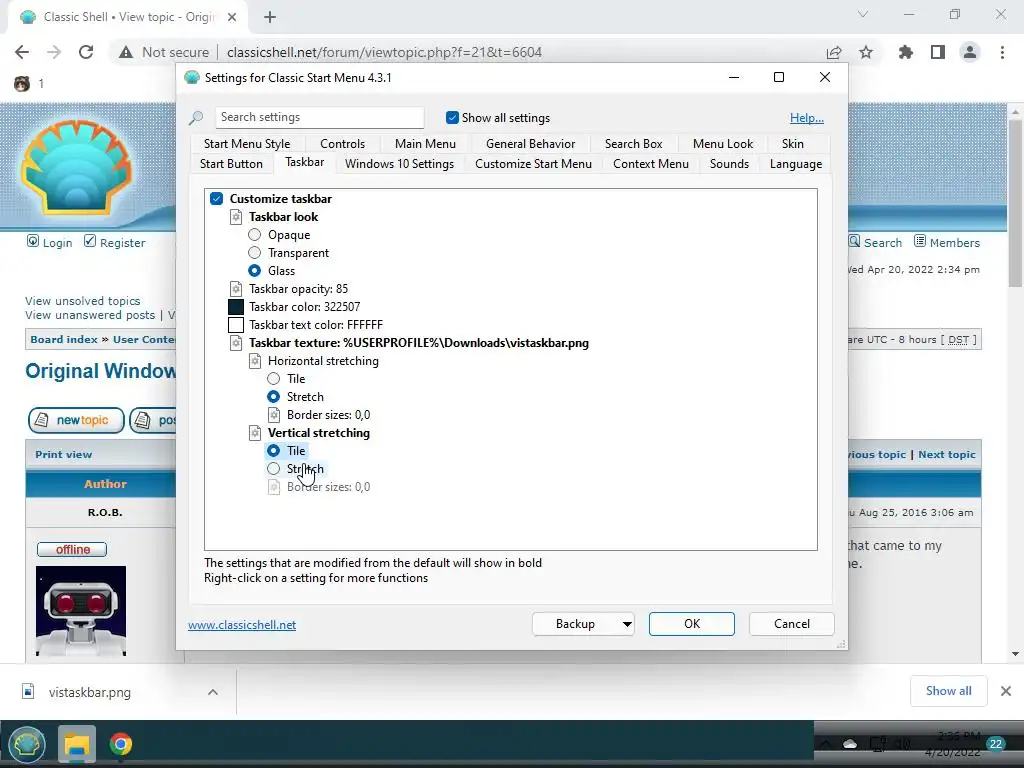Select Stretch under Horizontal stretching
The width and height of the screenshot is (1024, 768).
click(274, 397)
